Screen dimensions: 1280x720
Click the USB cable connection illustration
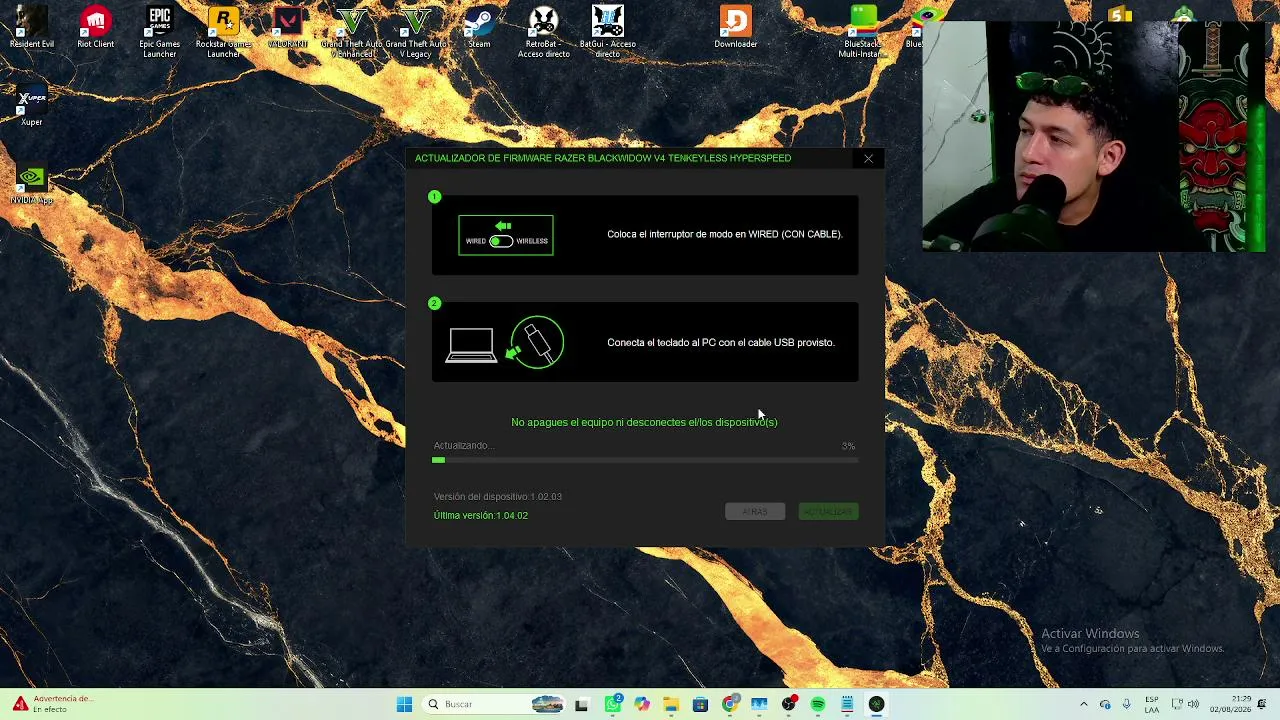coord(505,343)
